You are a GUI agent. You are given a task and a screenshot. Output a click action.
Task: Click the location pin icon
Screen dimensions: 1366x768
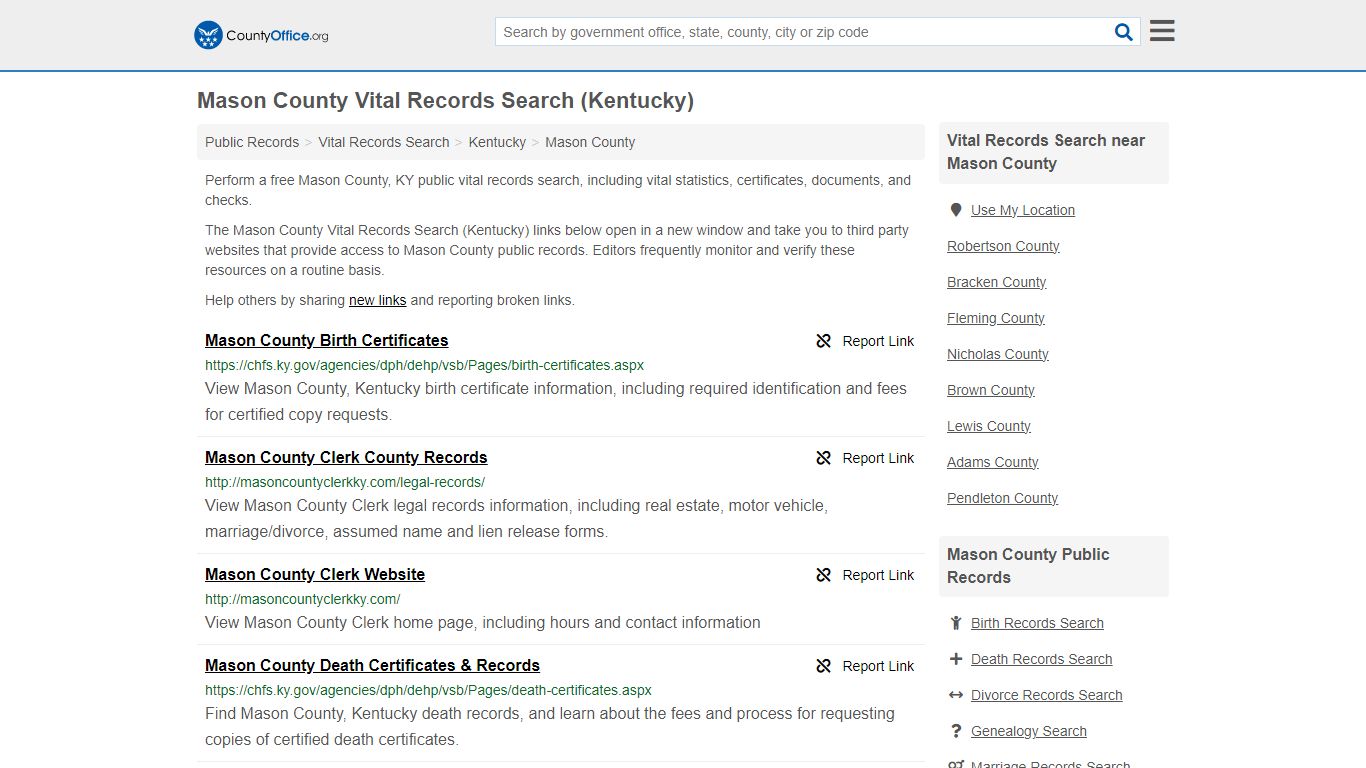click(956, 210)
